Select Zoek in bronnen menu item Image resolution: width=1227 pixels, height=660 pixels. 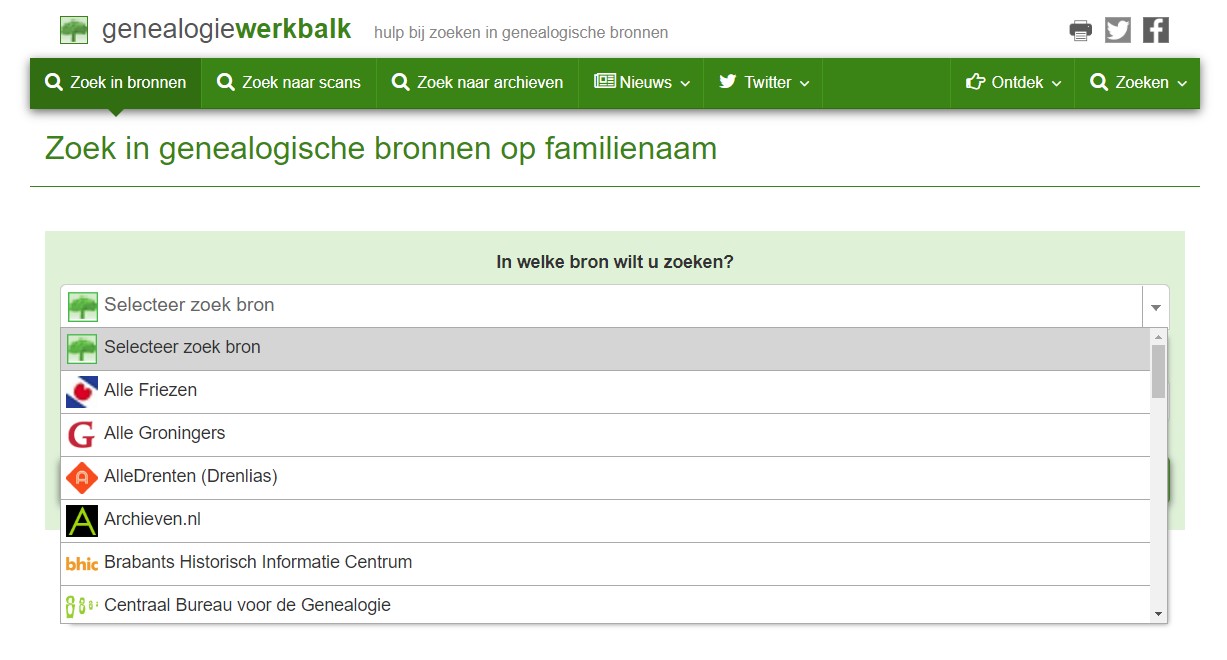click(116, 83)
